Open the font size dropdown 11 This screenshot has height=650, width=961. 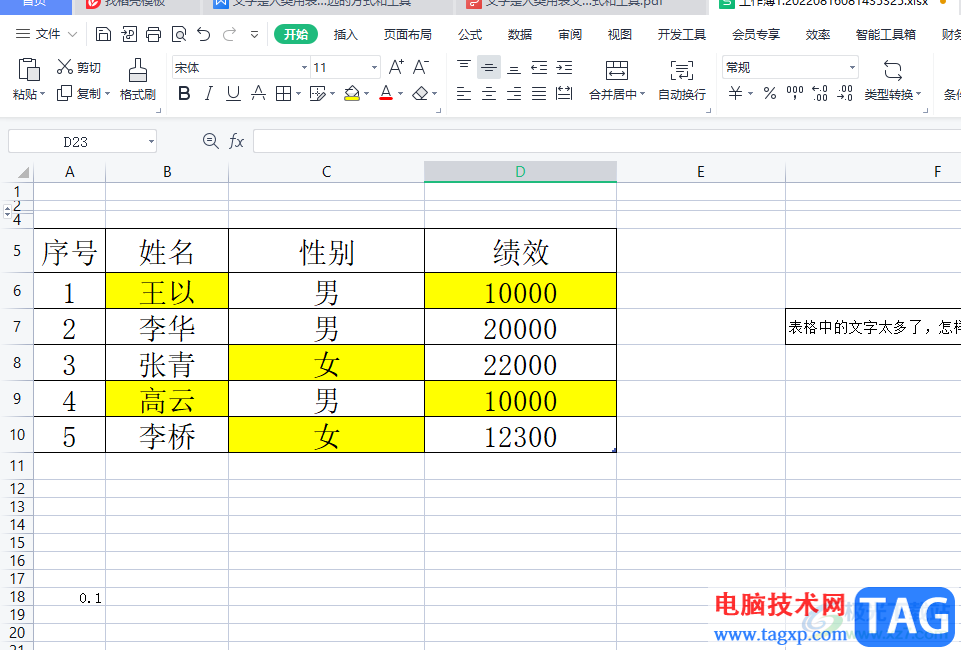(x=374, y=67)
